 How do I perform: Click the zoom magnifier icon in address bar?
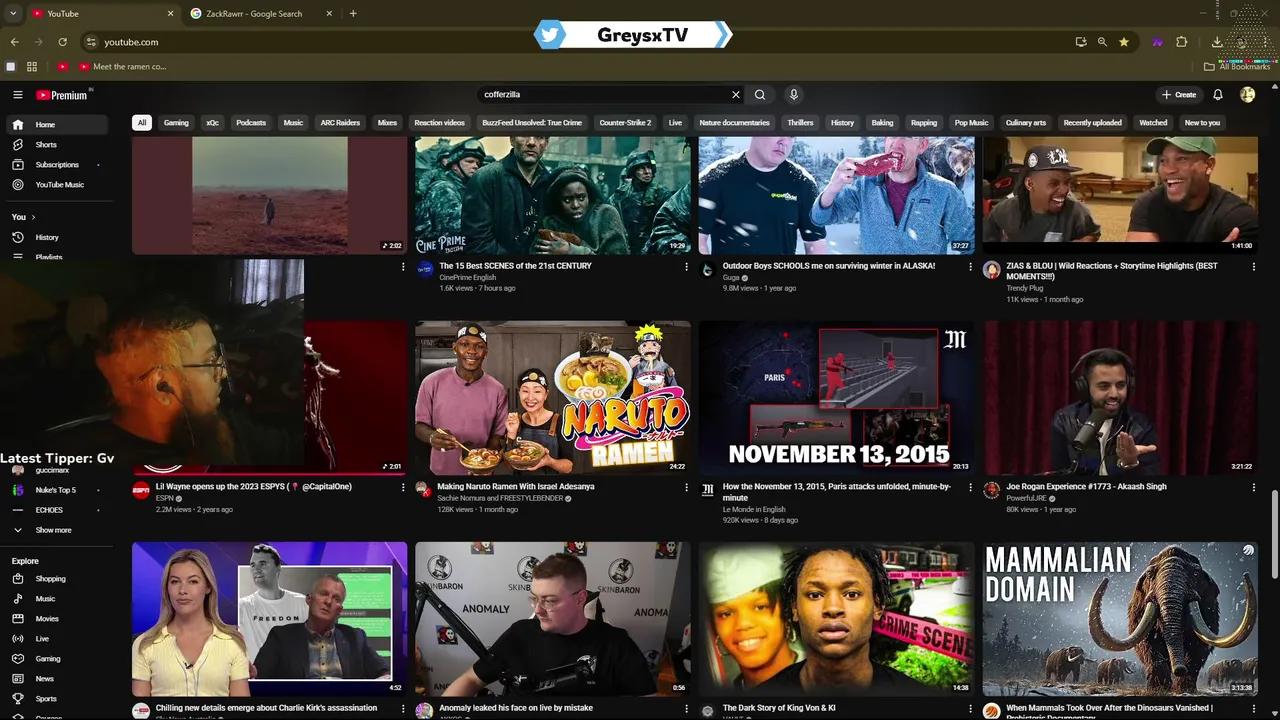pos(1102,42)
